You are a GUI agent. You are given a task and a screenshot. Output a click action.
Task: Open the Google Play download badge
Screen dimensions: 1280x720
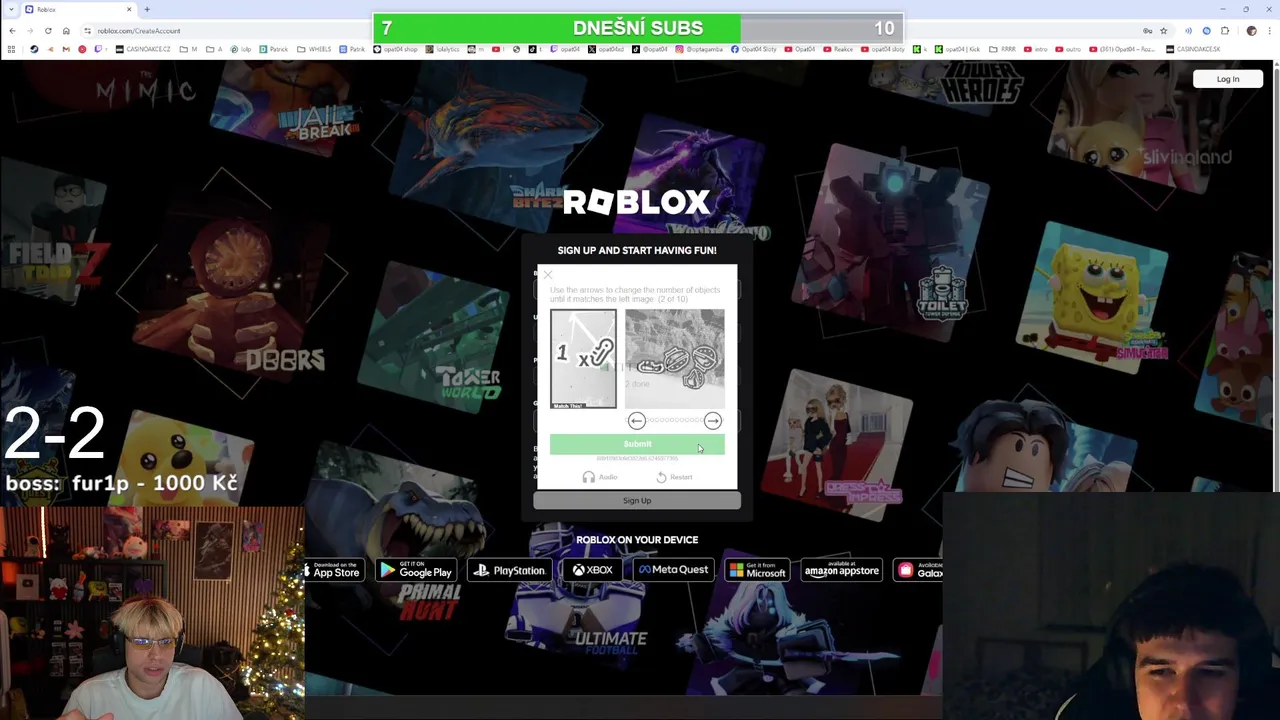tap(415, 570)
